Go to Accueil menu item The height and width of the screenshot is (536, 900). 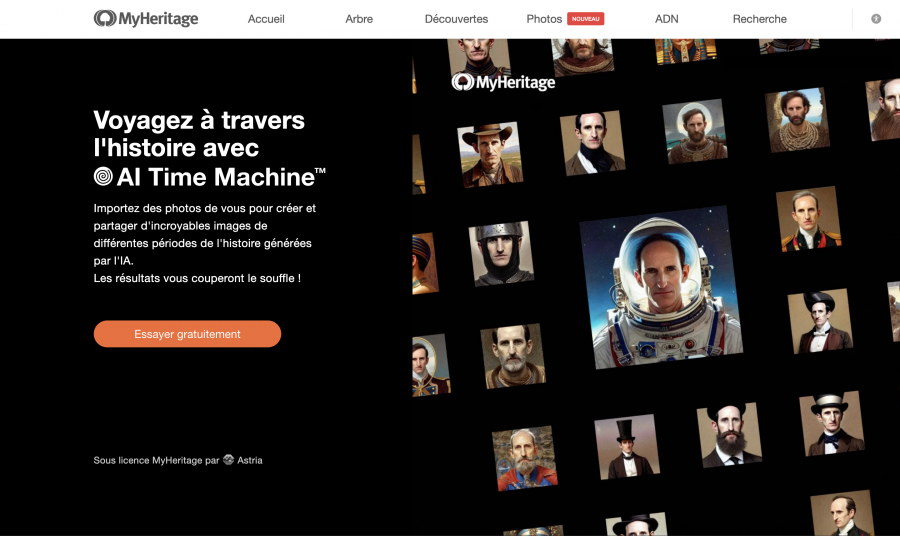(266, 19)
